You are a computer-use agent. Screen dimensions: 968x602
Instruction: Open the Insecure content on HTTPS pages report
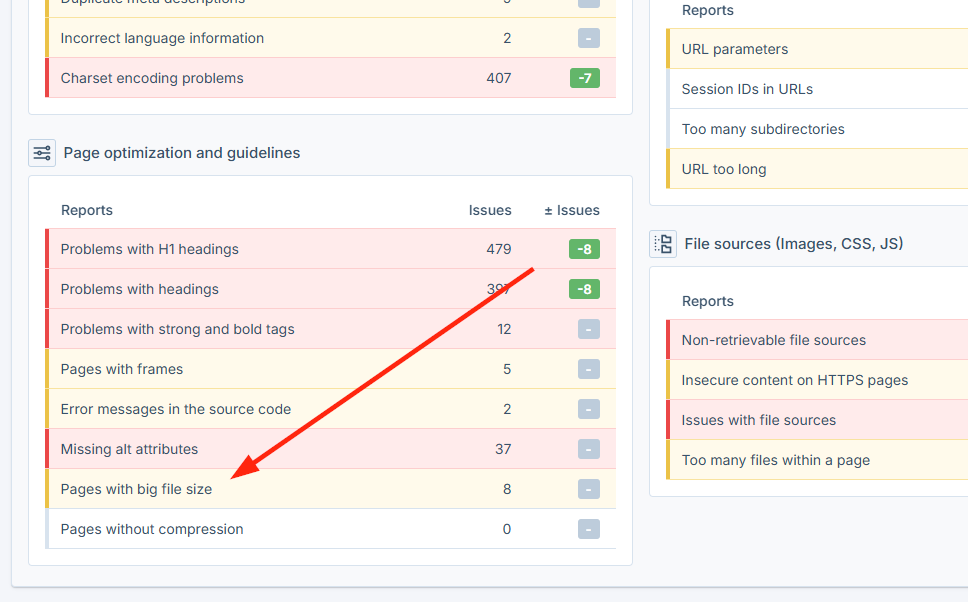(796, 380)
